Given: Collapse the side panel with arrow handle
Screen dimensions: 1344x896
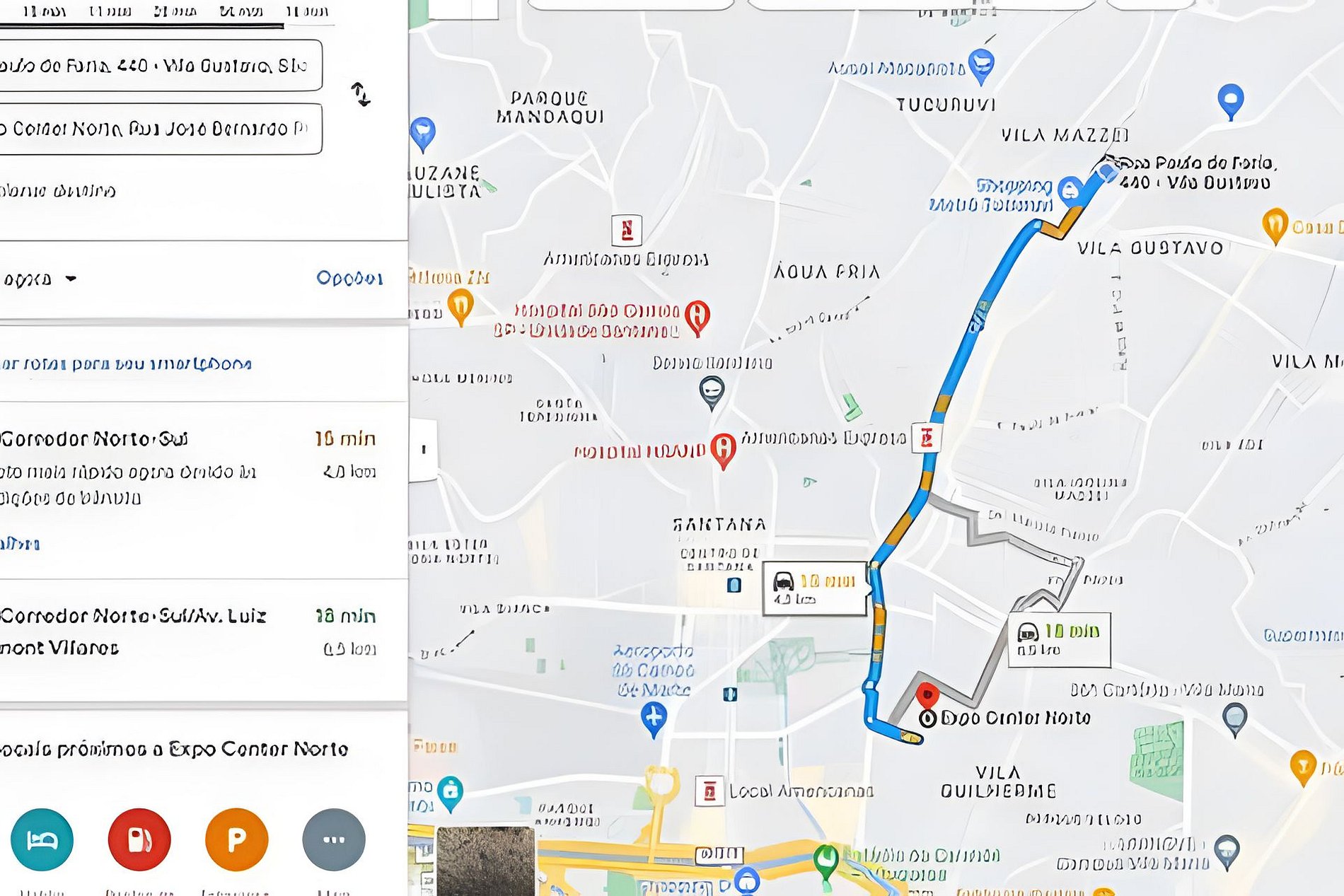Looking at the screenshot, I should pyautogui.click(x=423, y=450).
